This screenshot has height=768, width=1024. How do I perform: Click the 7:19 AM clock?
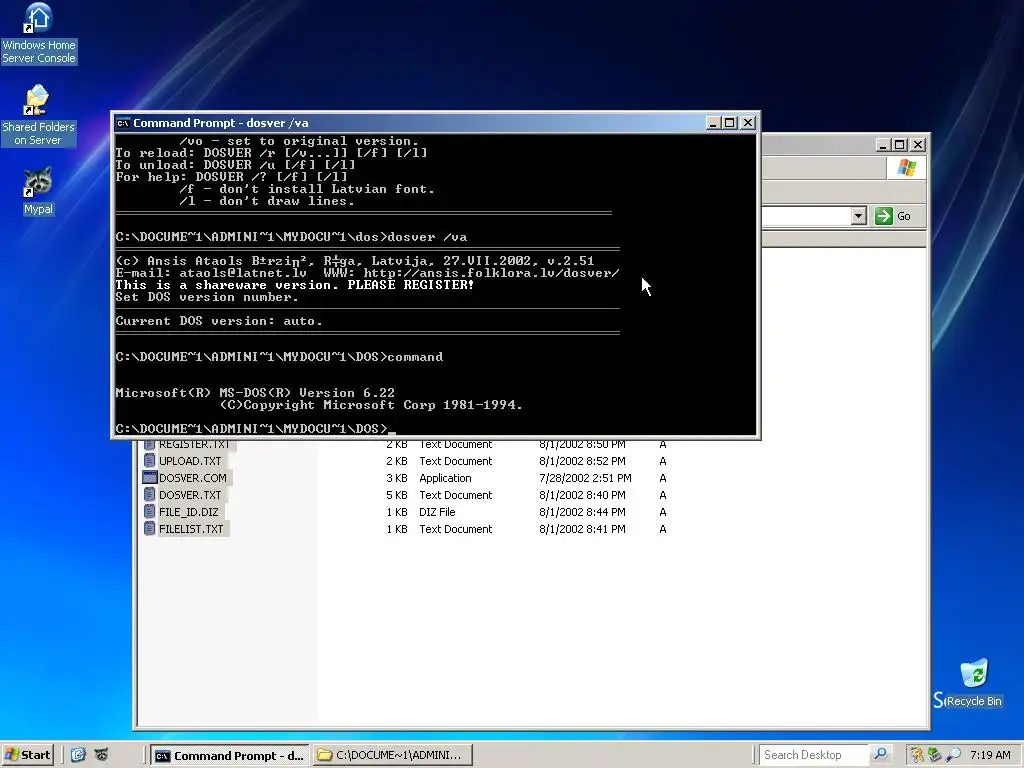click(x=990, y=755)
